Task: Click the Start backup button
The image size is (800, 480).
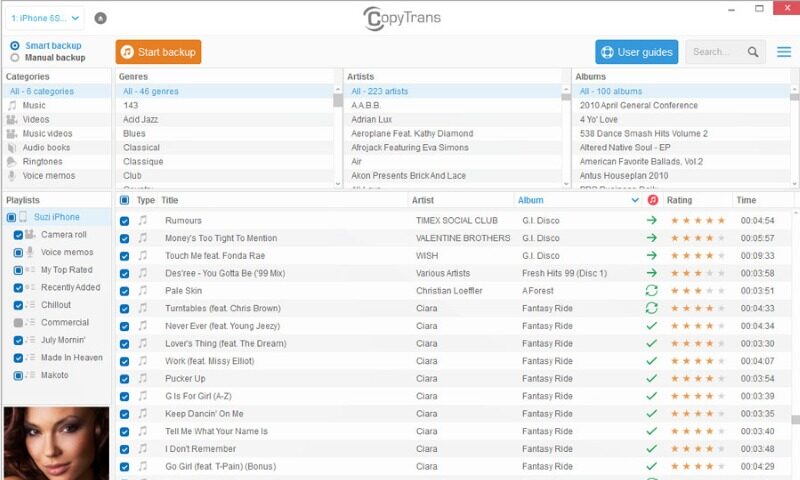Action: (158, 52)
